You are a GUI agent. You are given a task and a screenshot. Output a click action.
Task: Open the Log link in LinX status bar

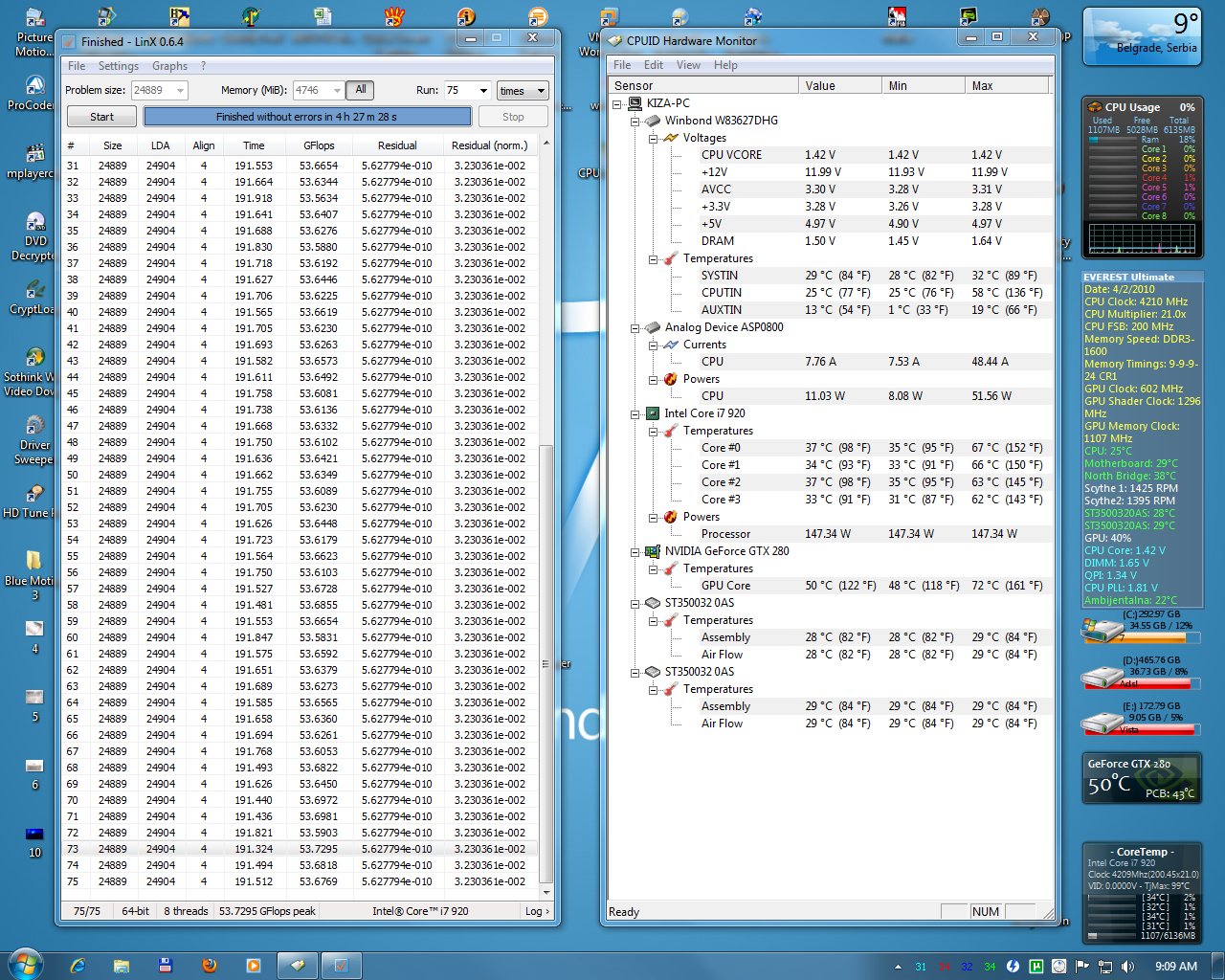coord(537,911)
